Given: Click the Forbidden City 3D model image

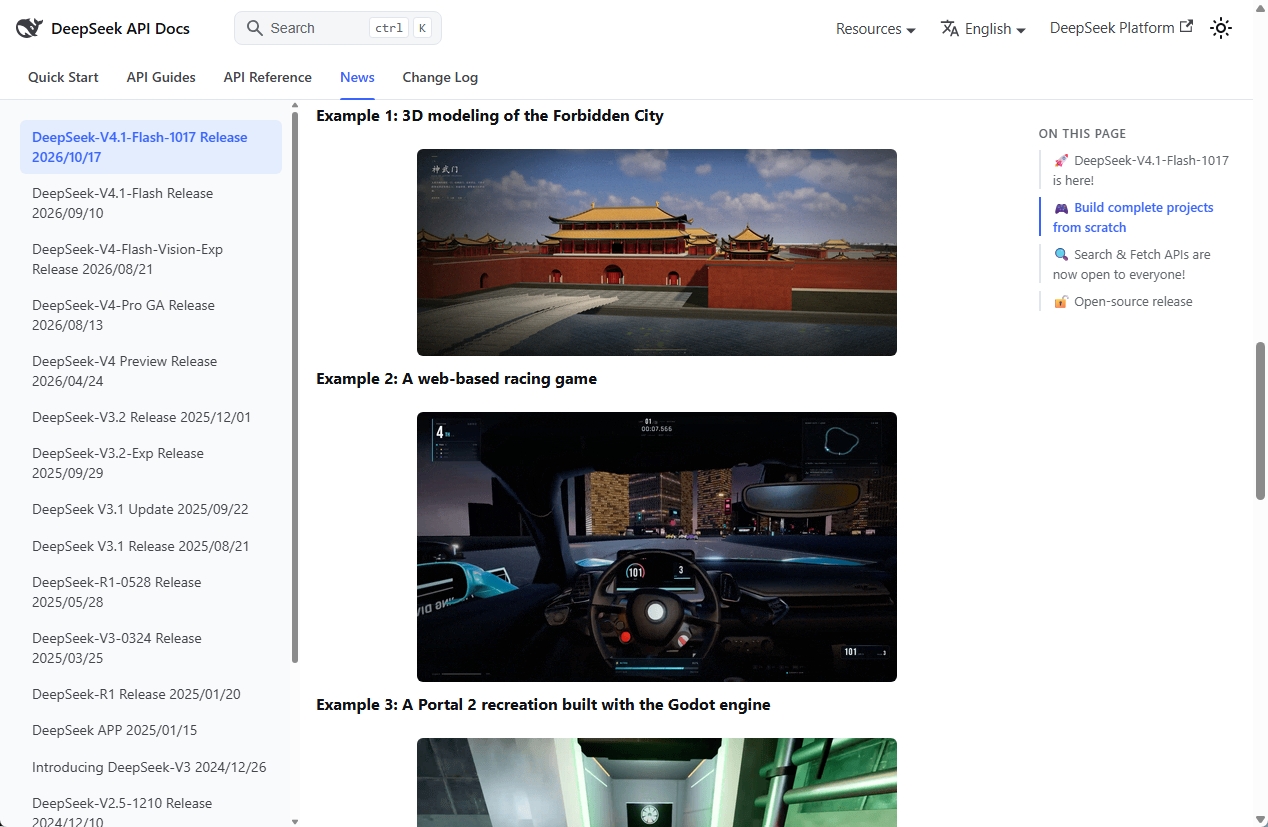Looking at the screenshot, I should [x=657, y=252].
